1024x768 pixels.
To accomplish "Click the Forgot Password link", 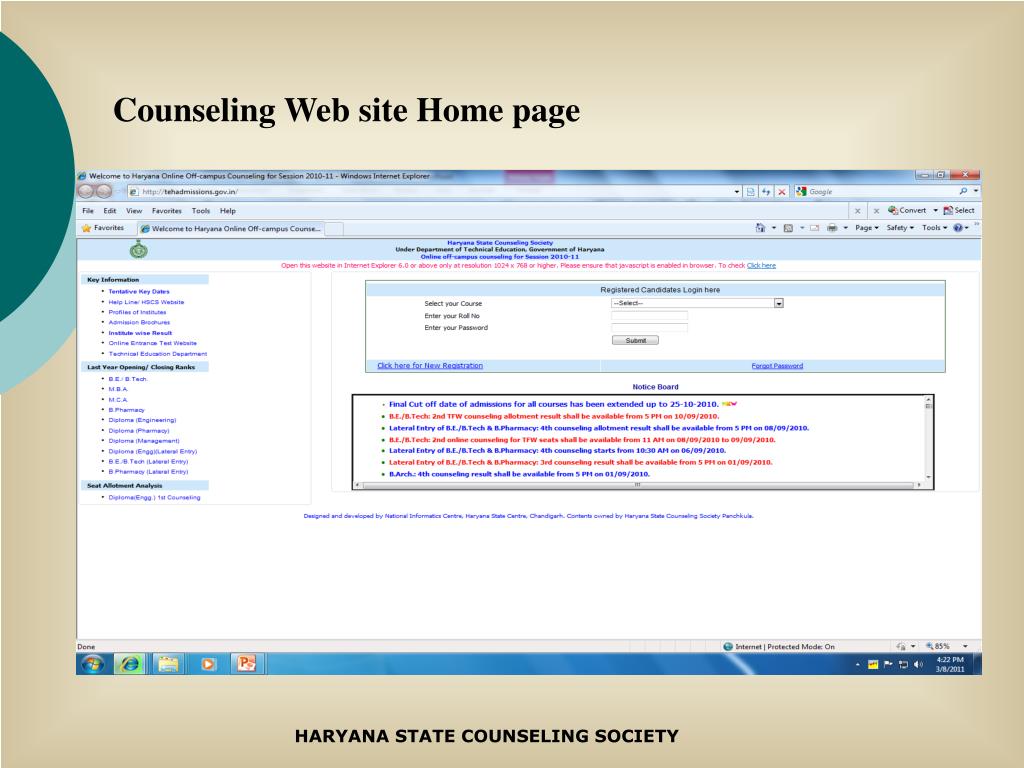I will click(x=777, y=366).
